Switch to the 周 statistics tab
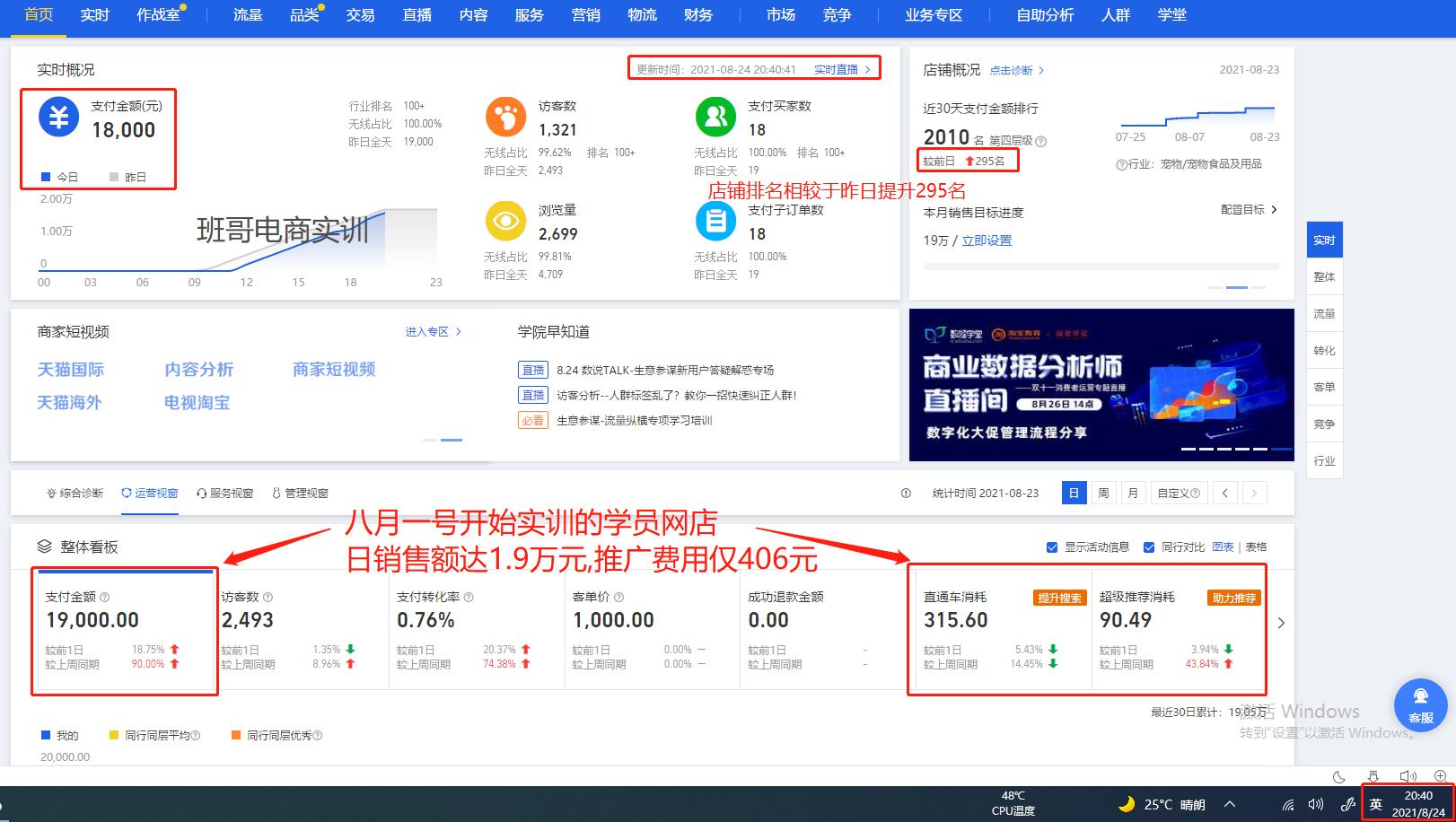The image size is (1456, 822). [1103, 493]
